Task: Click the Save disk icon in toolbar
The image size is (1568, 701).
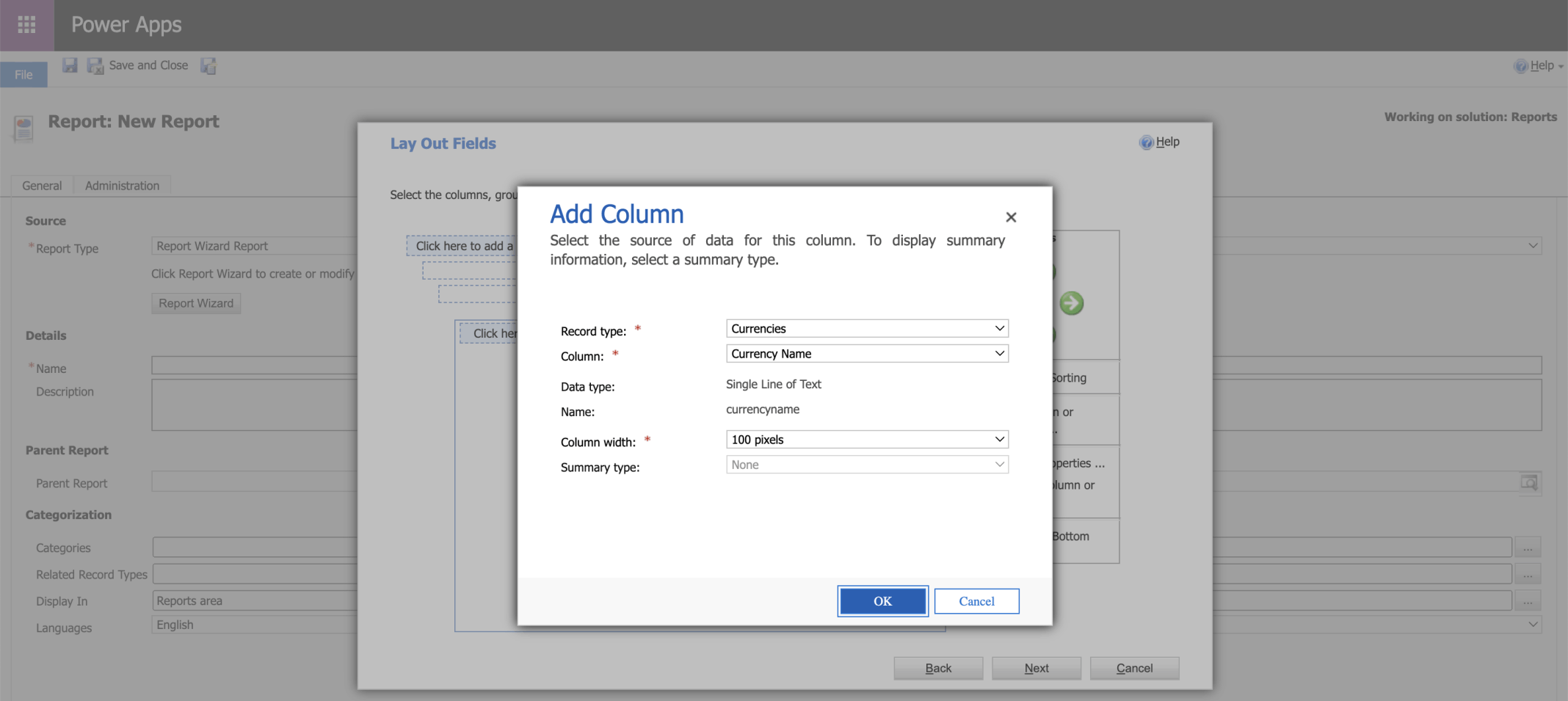Action: tap(70, 65)
